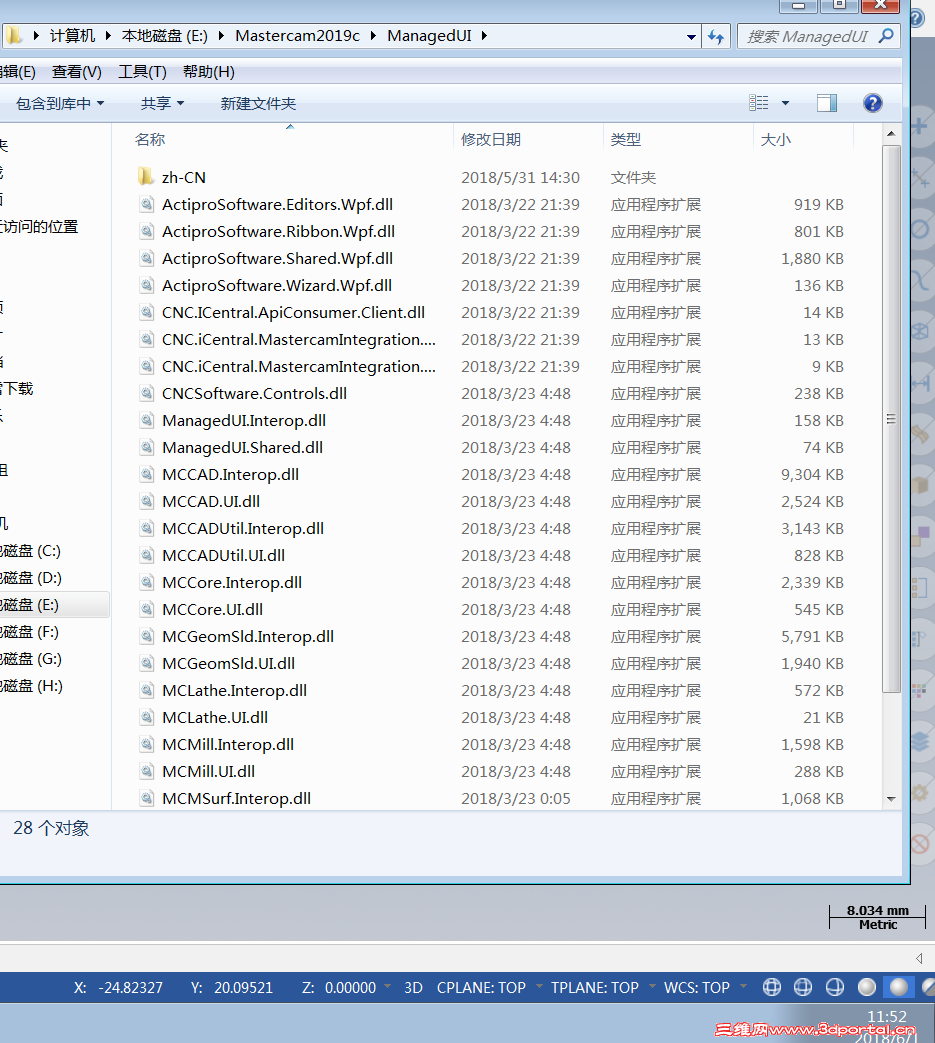
Task: Sort by the 名称 column header
Action: click(x=150, y=140)
